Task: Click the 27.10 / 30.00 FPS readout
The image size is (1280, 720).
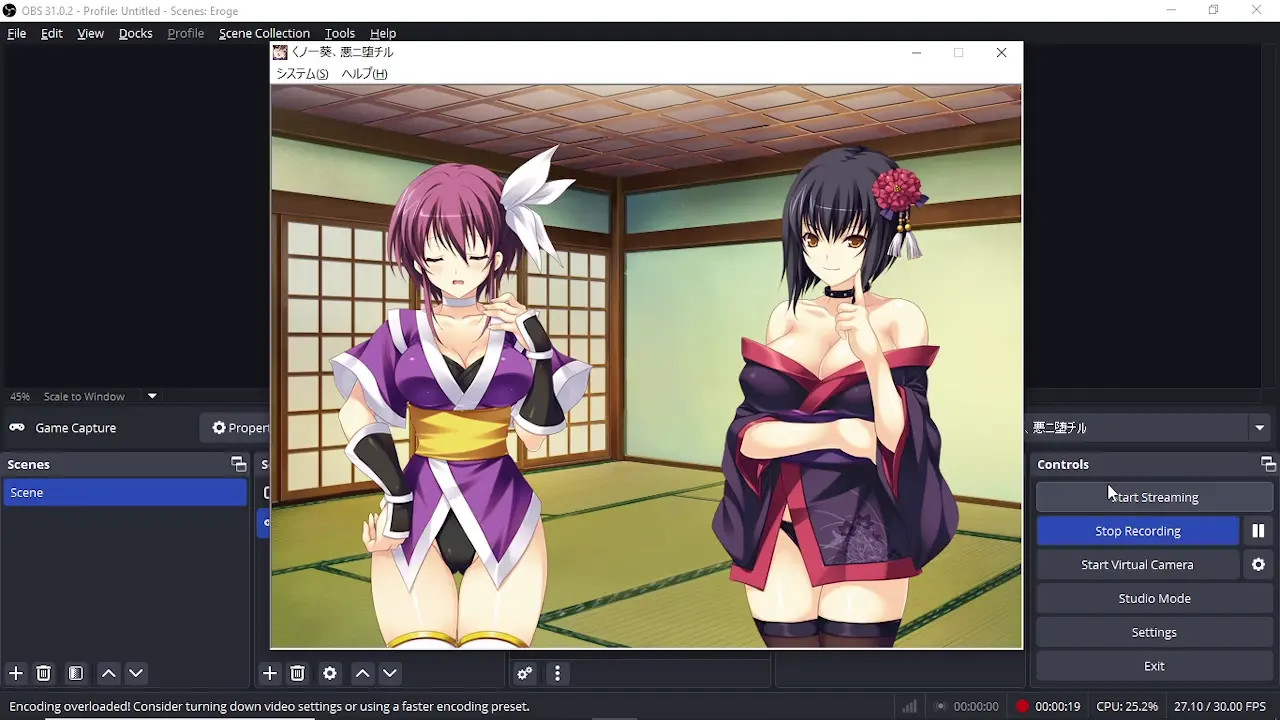Action: click(x=1220, y=706)
